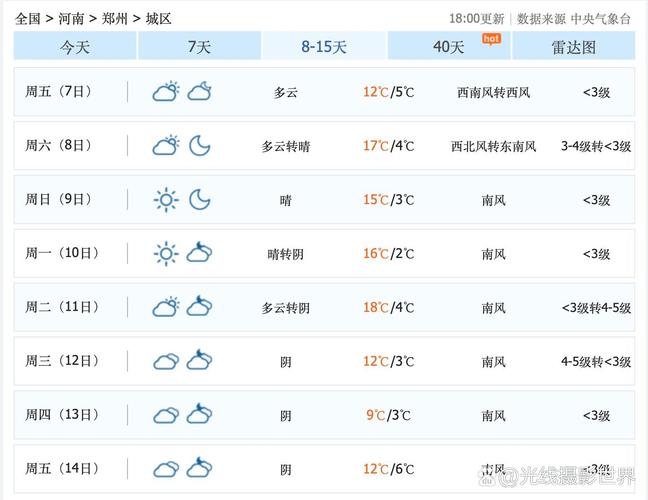Viewport: 648px width, 500px height.
Task: Click the date label 周五（7日）
Action: point(58,91)
